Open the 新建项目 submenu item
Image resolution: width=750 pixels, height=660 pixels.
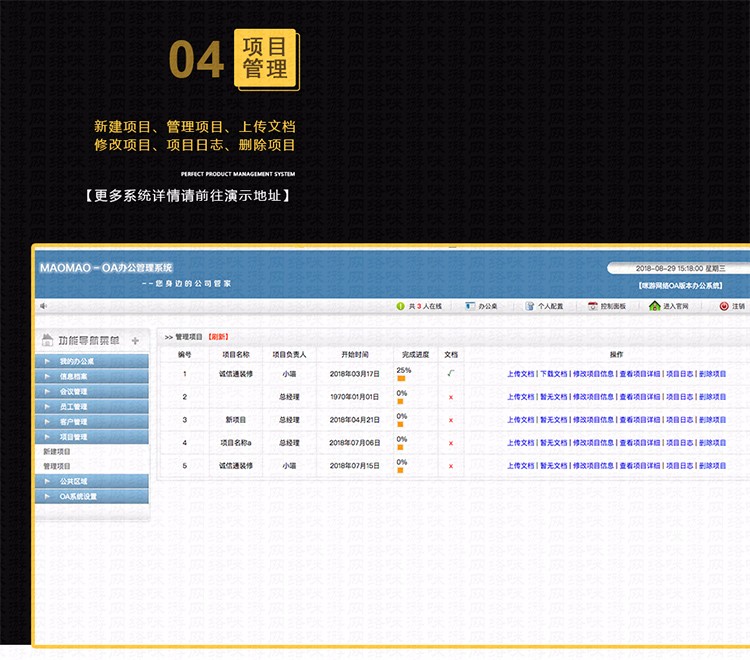click(56, 451)
